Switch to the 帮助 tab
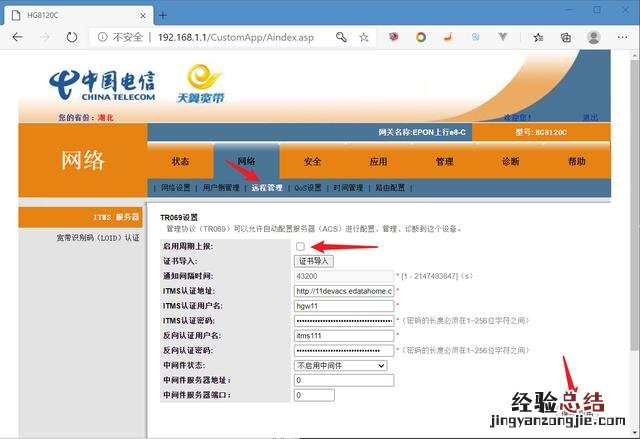The image size is (640, 439). click(x=577, y=162)
